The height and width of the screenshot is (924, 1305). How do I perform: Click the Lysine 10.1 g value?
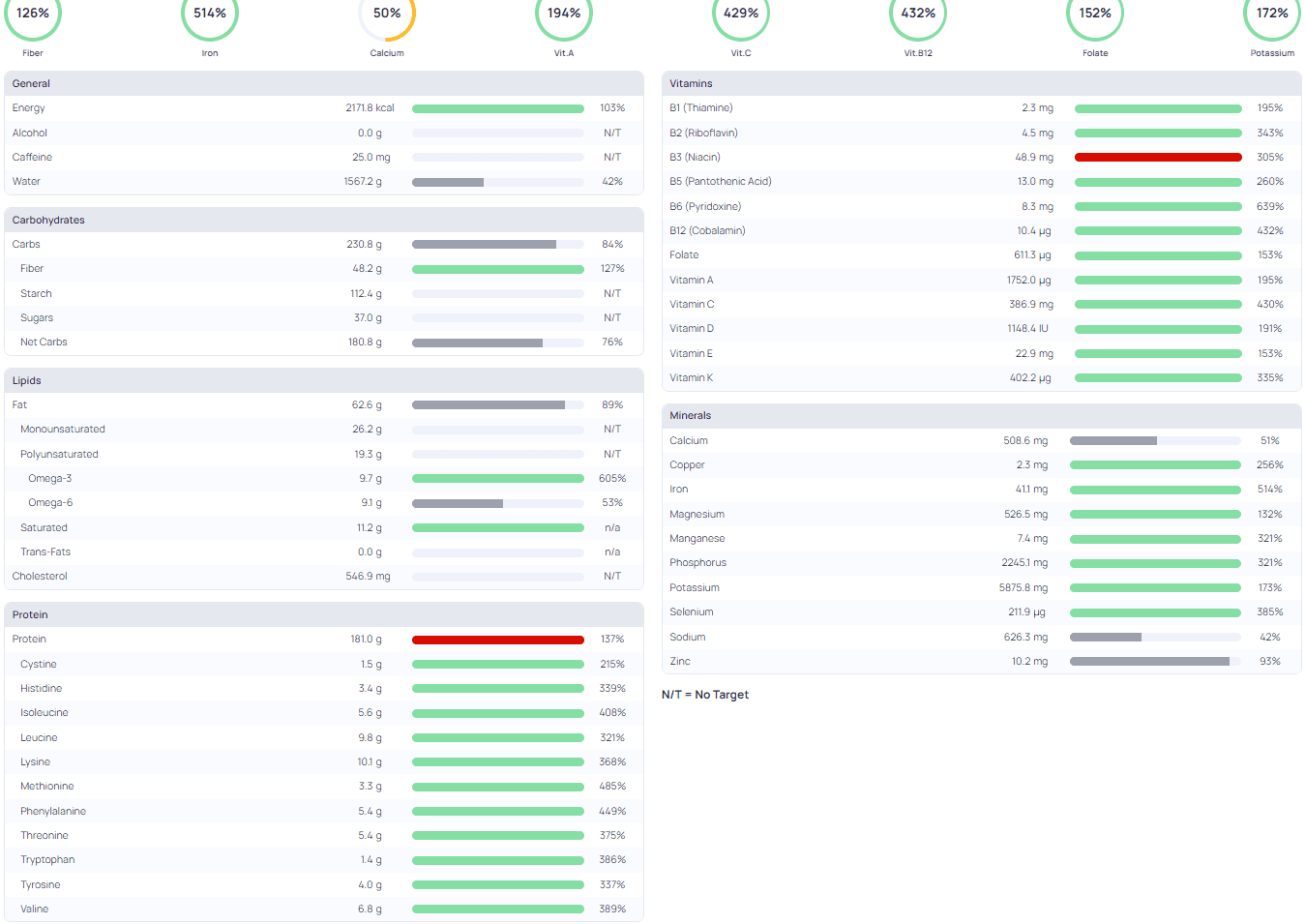(370, 762)
